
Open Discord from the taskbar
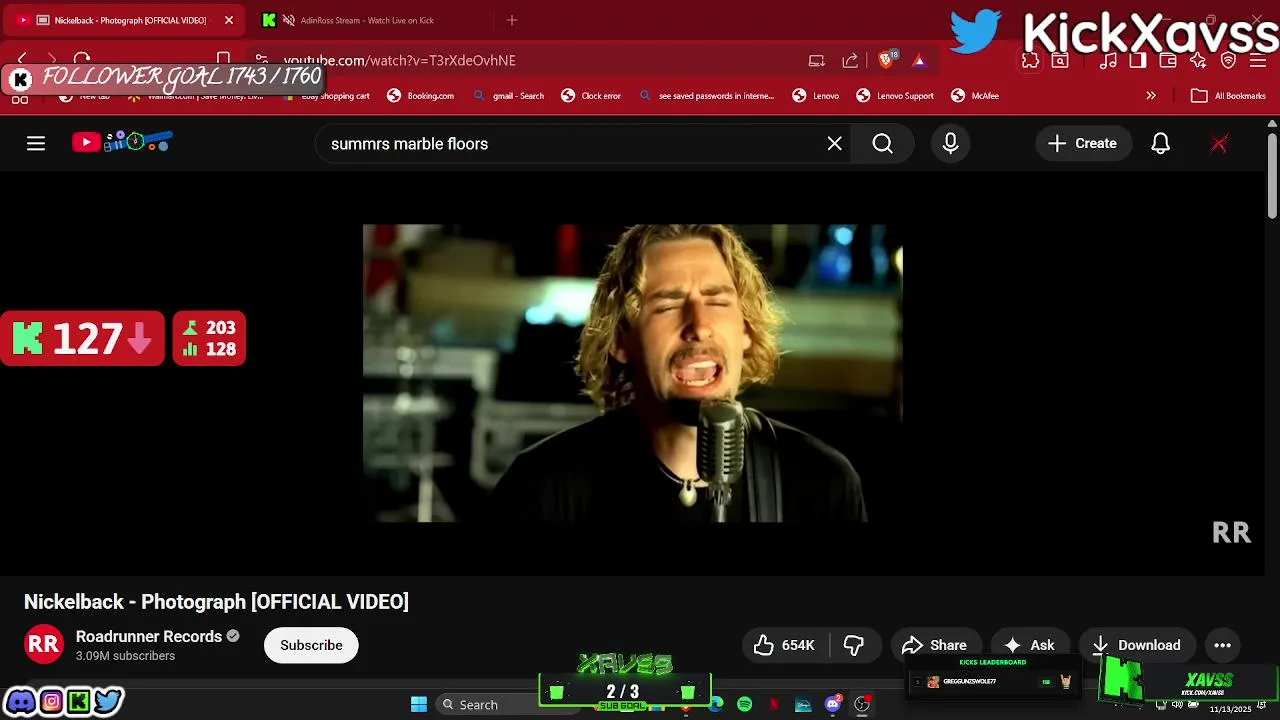[832, 705]
